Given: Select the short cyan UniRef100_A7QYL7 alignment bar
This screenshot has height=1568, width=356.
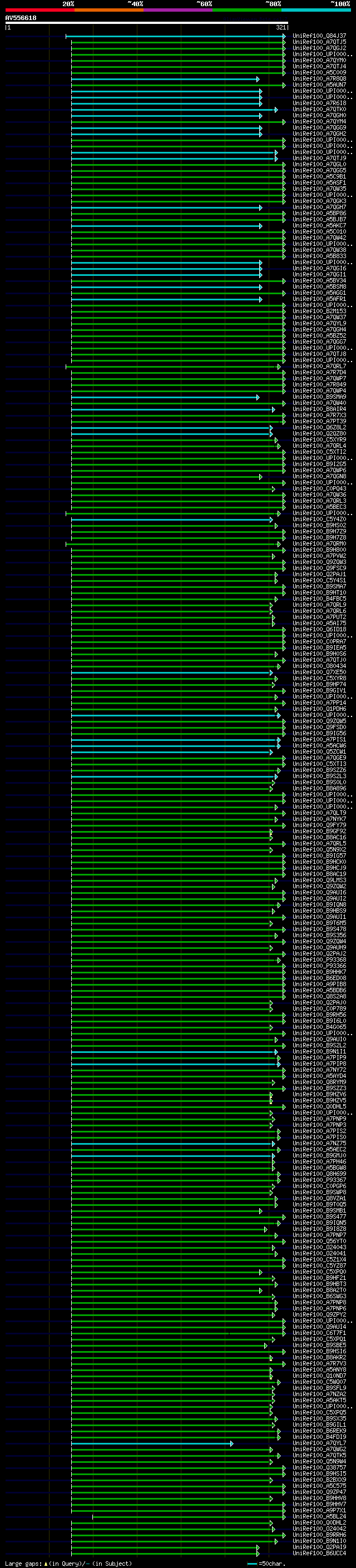Looking at the screenshot, I should point(151,1443).
